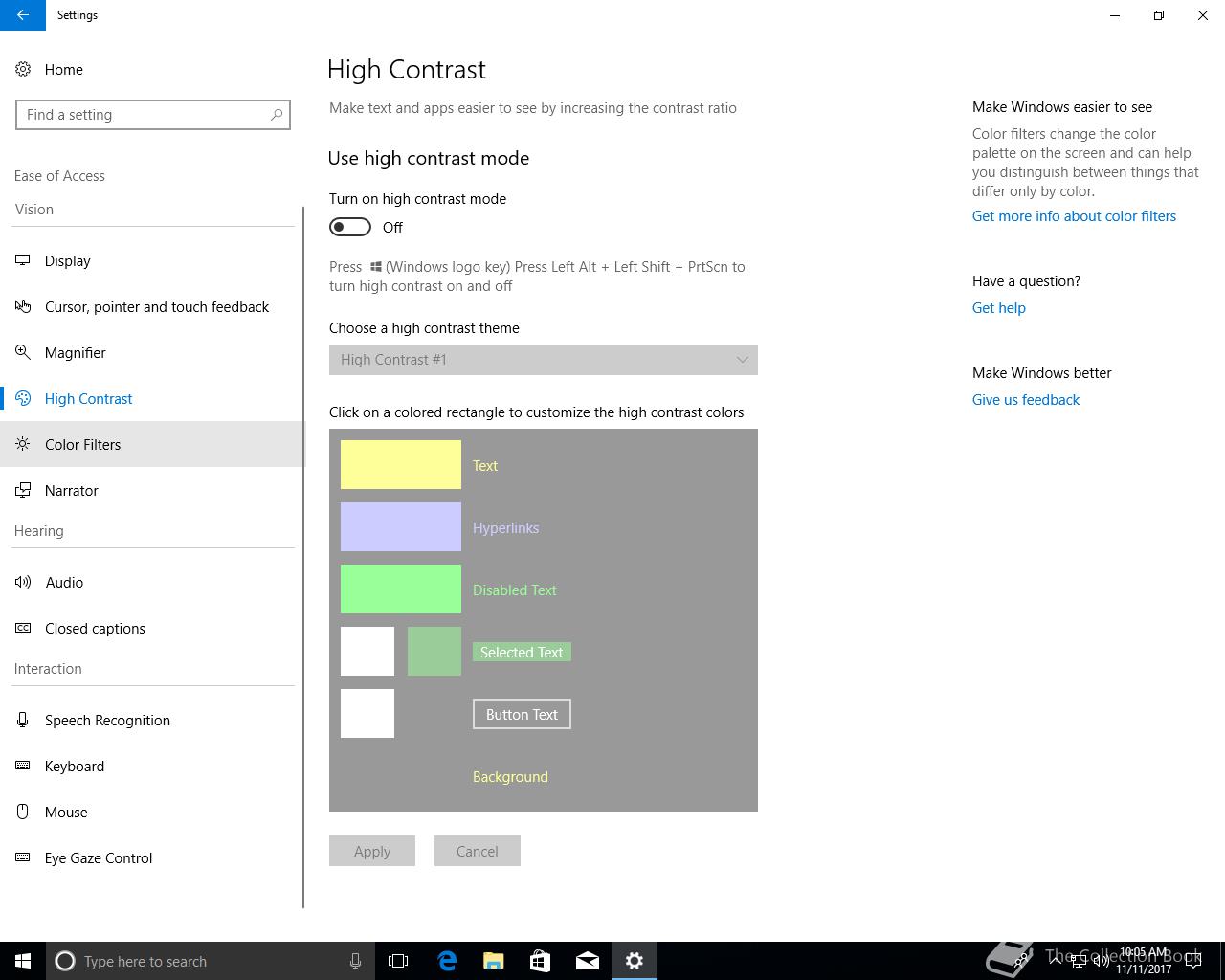1225x980 pixels.
Task: Click the Speech Recognition microphone icon
Action: click(x=23, y=720)
